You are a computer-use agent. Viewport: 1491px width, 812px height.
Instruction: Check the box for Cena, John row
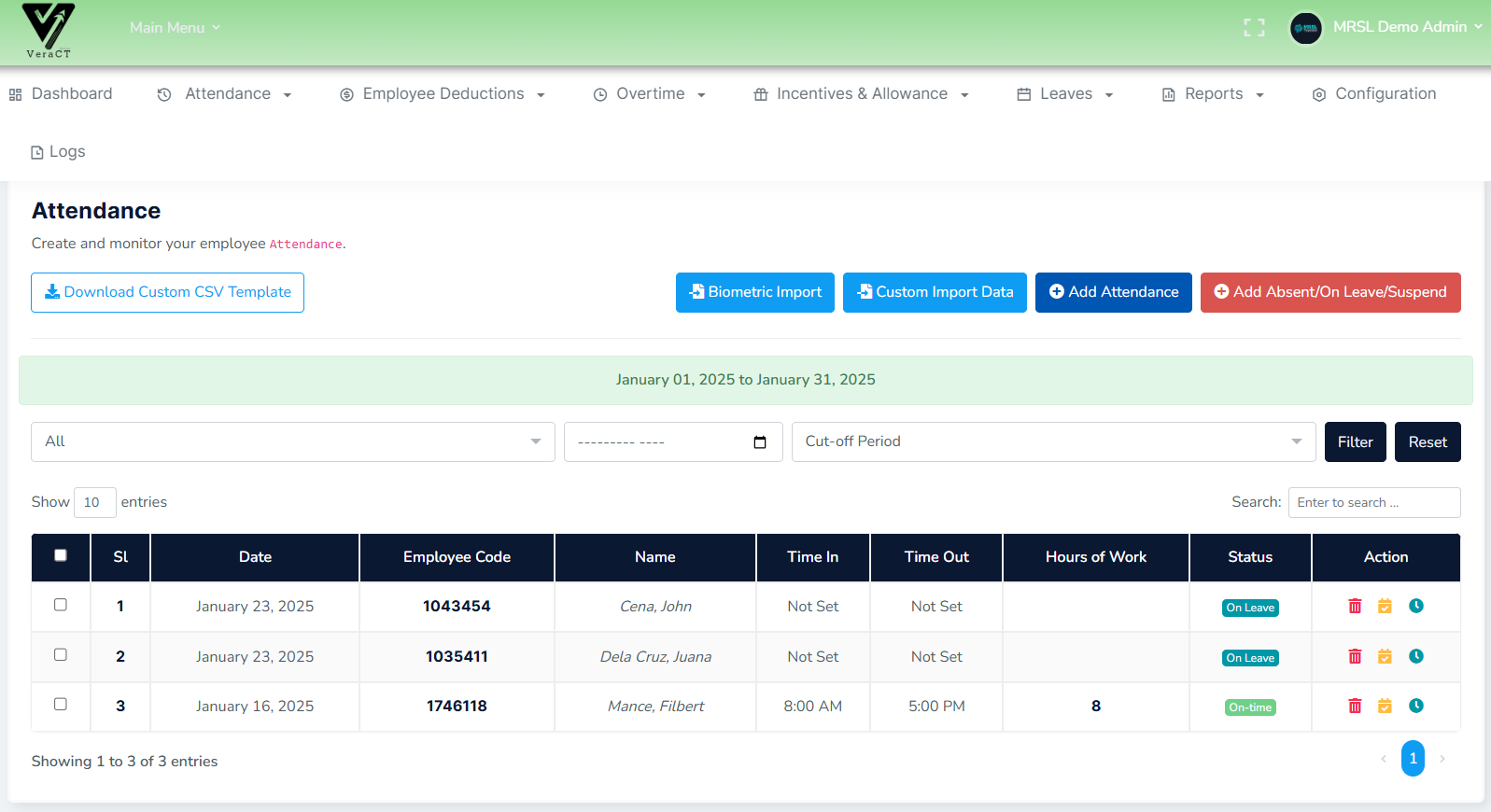(61, 605)
